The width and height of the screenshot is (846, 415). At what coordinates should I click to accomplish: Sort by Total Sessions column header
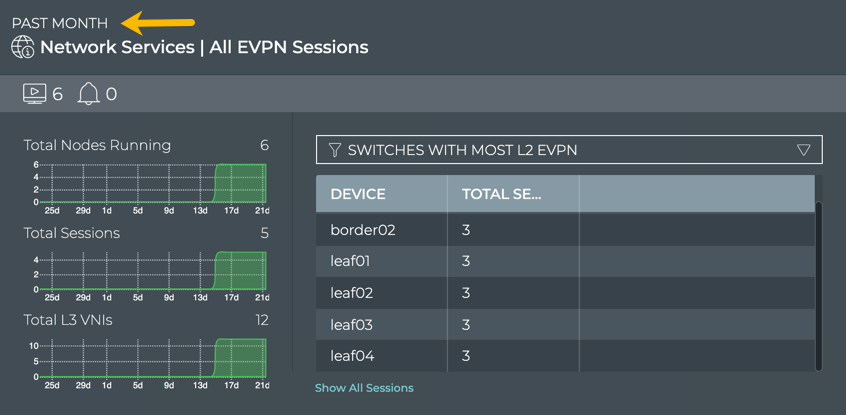tap(501, 194)
